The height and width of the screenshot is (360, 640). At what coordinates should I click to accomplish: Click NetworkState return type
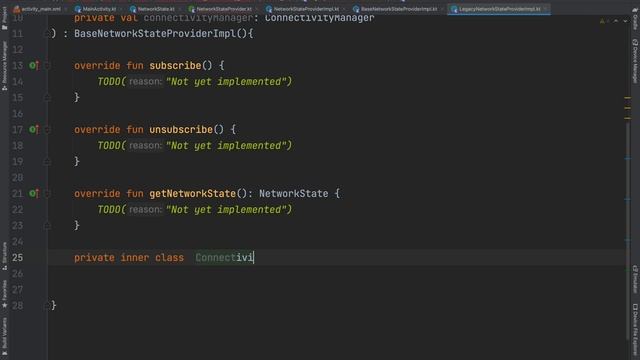point(293,193)
